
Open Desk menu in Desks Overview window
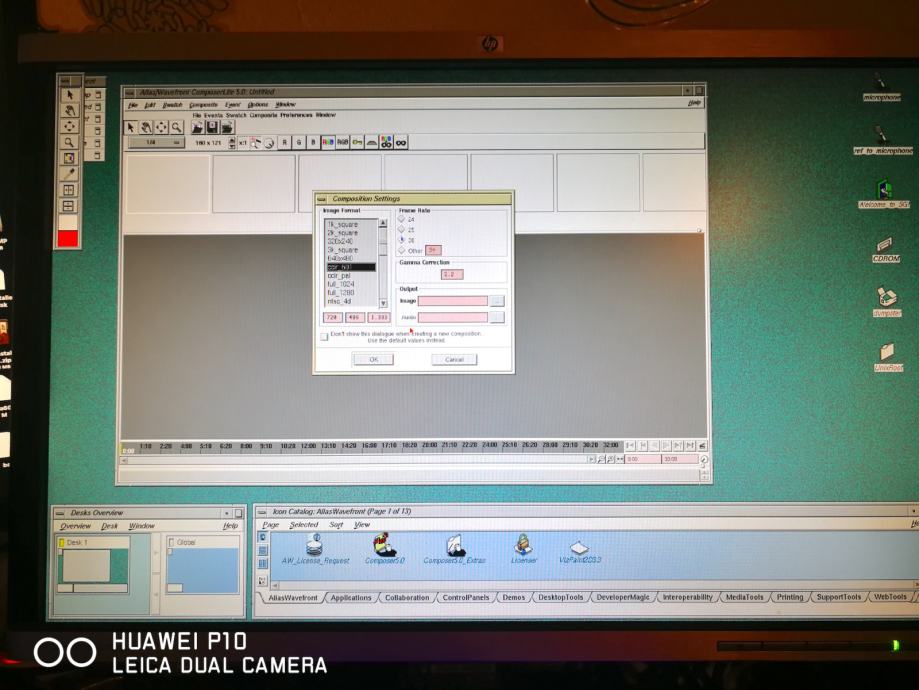(x=110, y=526)
